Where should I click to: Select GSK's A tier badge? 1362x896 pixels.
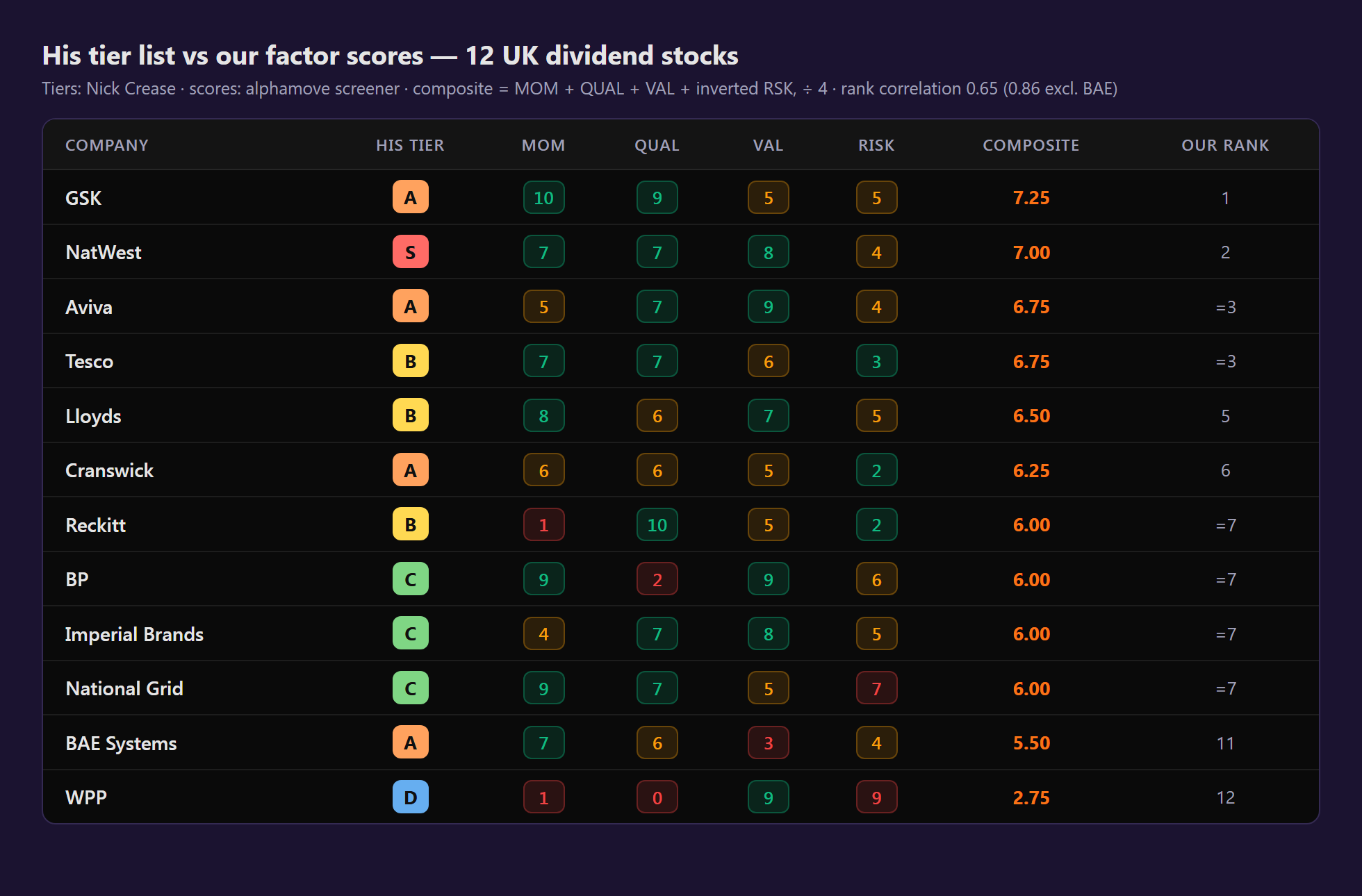click(410, 197)
